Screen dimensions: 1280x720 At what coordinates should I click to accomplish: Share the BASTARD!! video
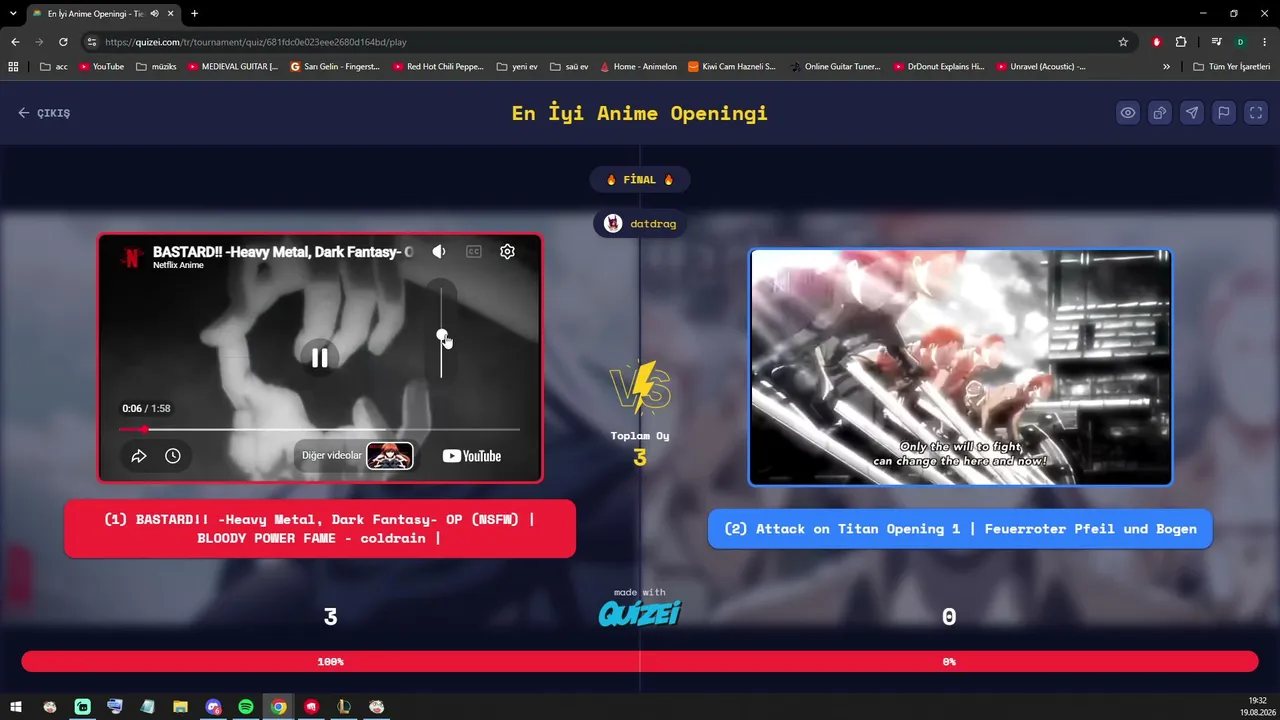coord(139,456)
